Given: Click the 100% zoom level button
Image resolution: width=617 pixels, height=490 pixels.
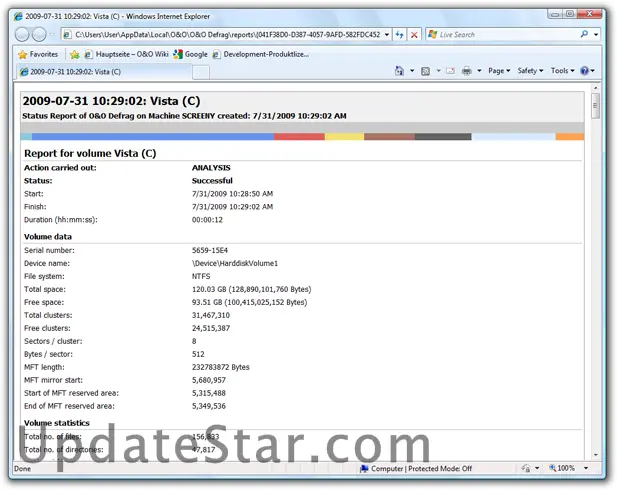Looking at the screenshot, I should click(566, 468).
